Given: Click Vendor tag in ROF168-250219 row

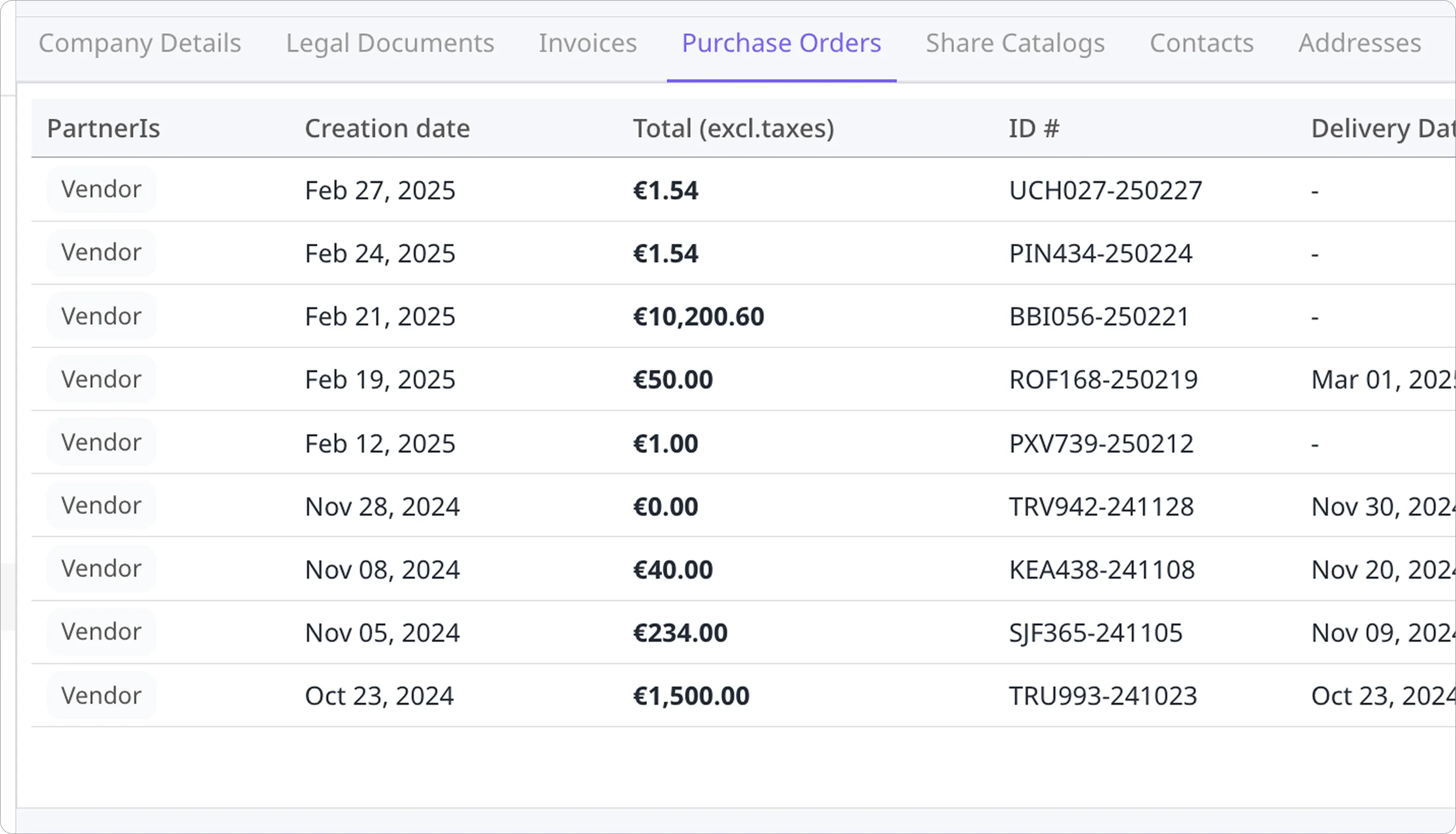Looking at the screenshot, I should 101,379.
